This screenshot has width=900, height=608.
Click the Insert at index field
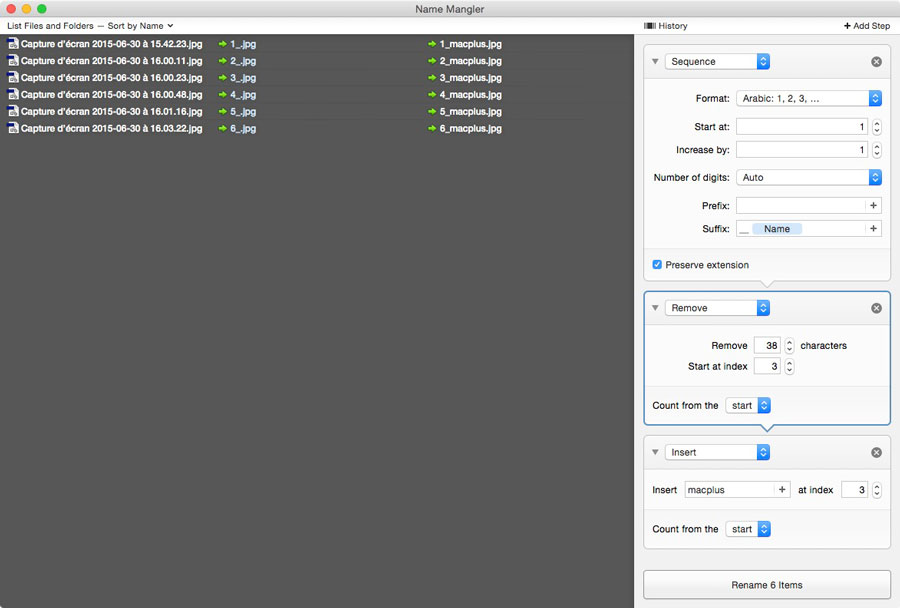[855, 490]
